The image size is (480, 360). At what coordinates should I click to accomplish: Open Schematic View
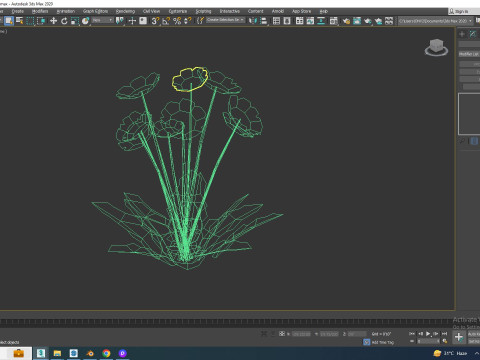coord(321,21)
